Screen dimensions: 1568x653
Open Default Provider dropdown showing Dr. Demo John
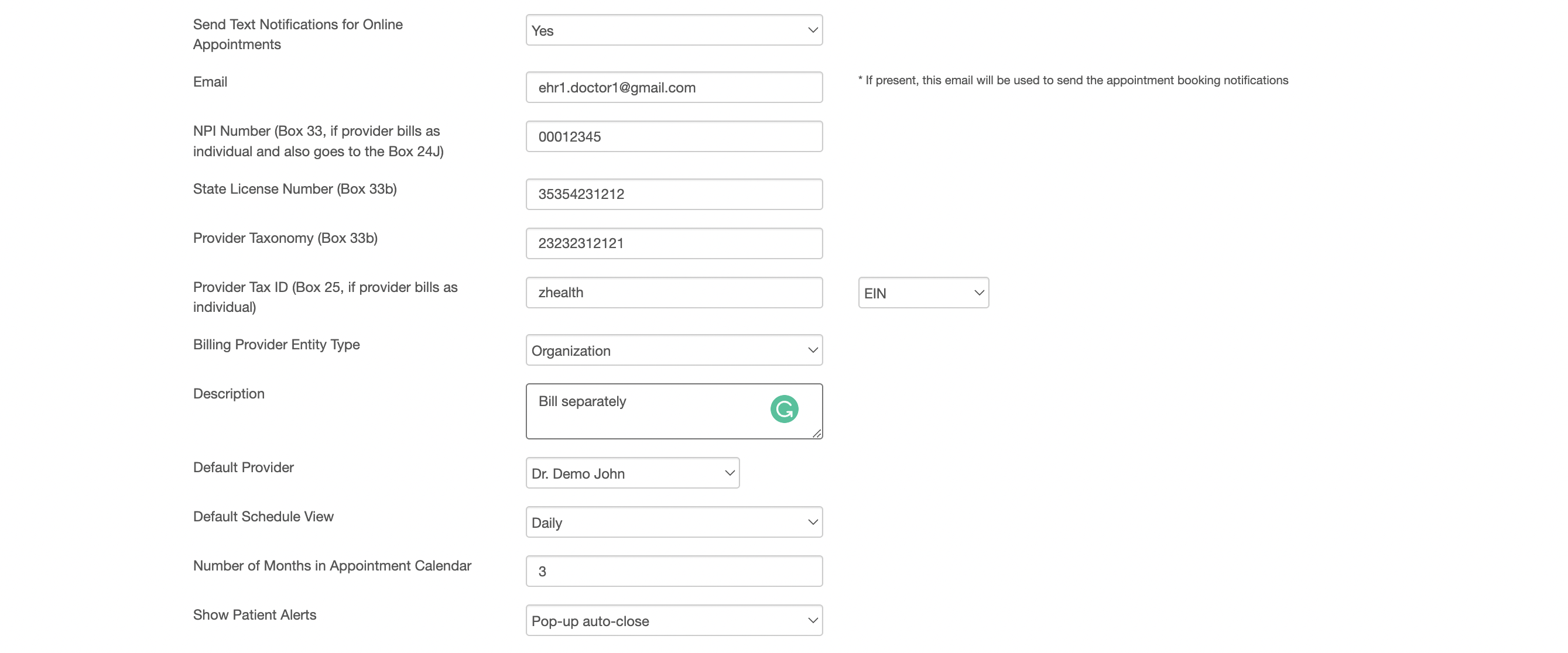(x=632, y=473)
